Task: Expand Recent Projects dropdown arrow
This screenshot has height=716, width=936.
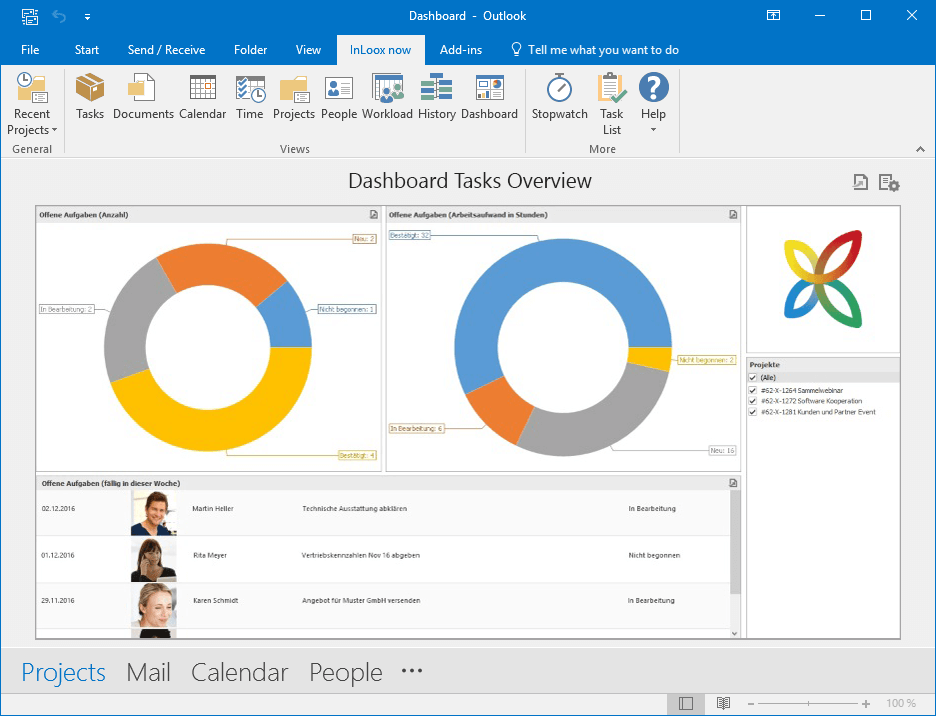Action: click(54, 130)
